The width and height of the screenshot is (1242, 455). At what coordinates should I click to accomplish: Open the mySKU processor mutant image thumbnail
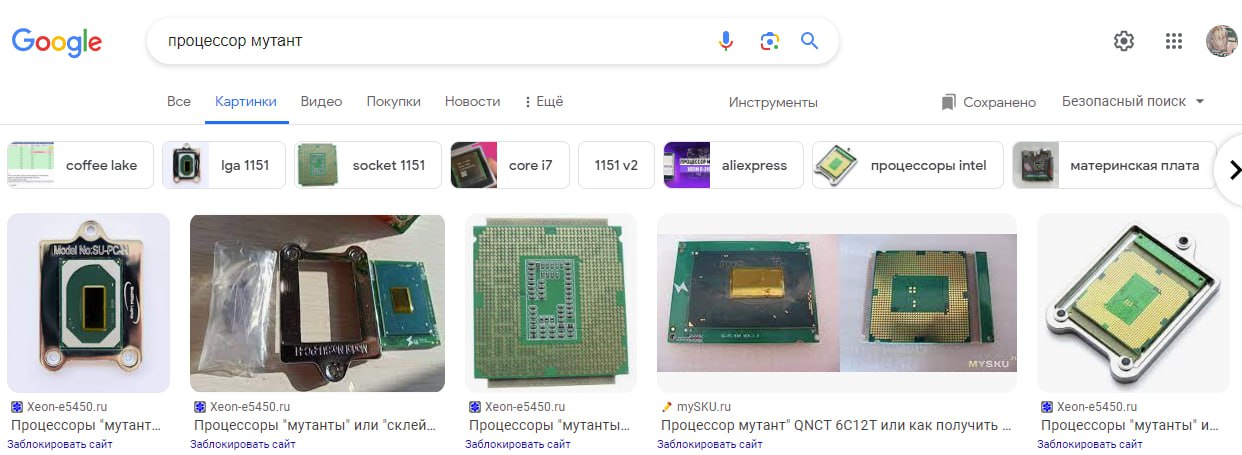click(x=837, y=302)
